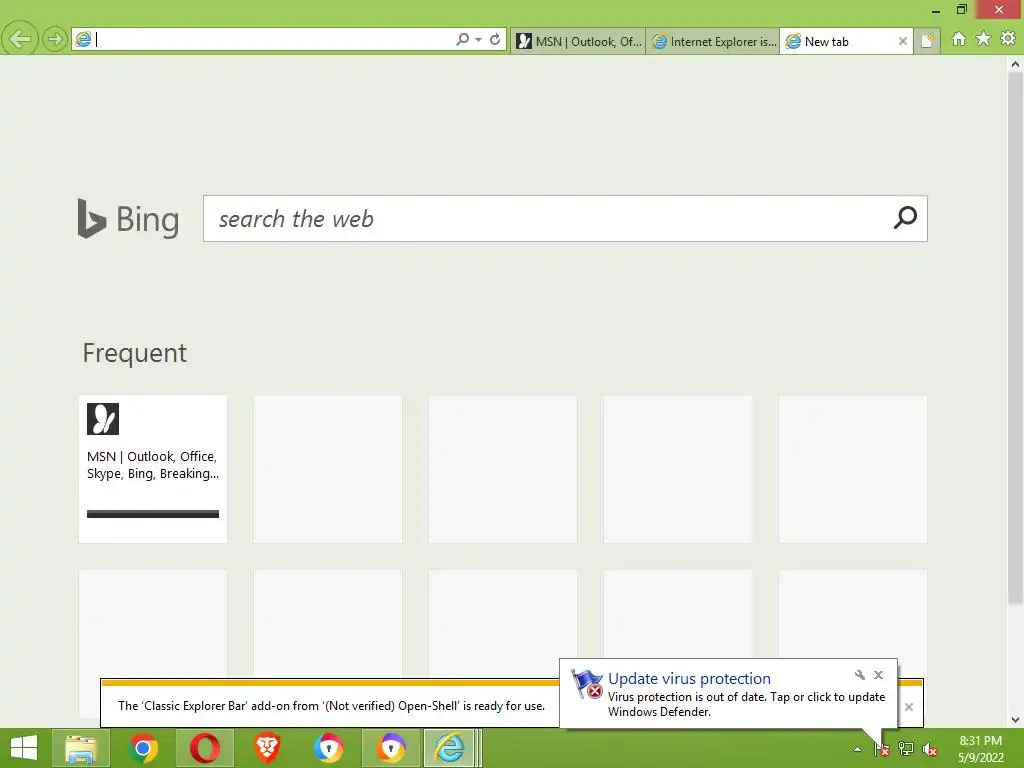The height and width of the screenshot is (768, 1024).
Task: Select the New tab tab
Action: [839, 41]
